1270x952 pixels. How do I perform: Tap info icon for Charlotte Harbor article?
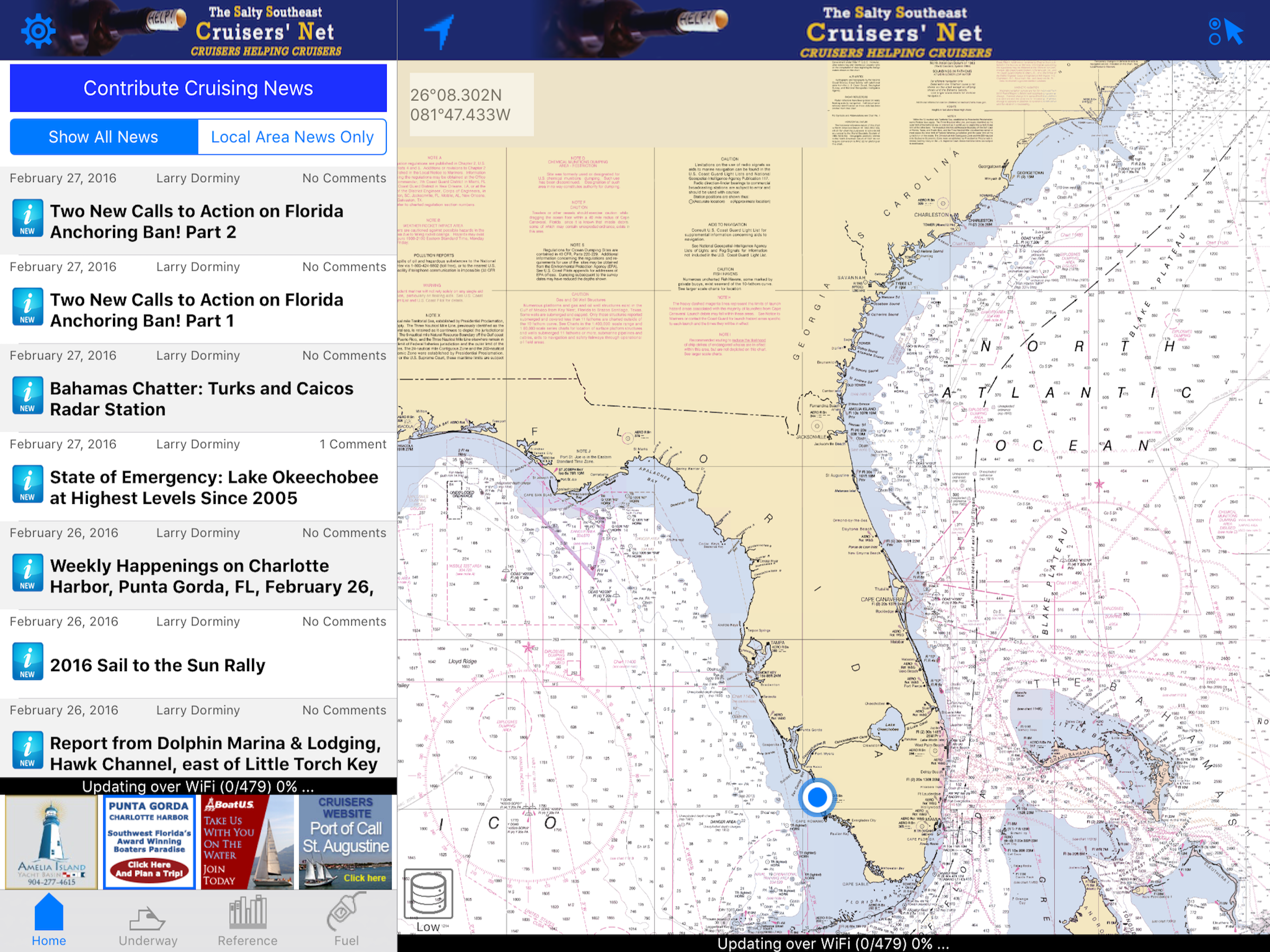(x=27, y=574)
